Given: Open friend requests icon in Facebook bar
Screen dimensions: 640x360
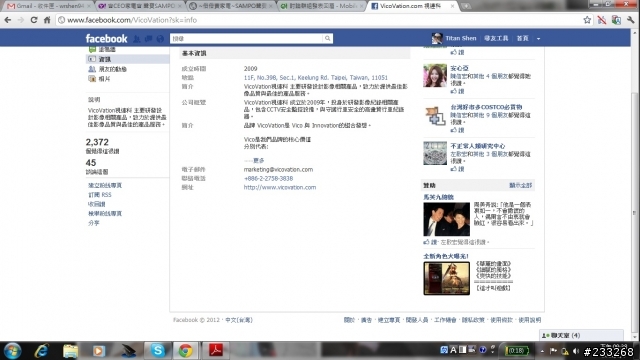Looking at the screenshot, I should tap(137, 39).
